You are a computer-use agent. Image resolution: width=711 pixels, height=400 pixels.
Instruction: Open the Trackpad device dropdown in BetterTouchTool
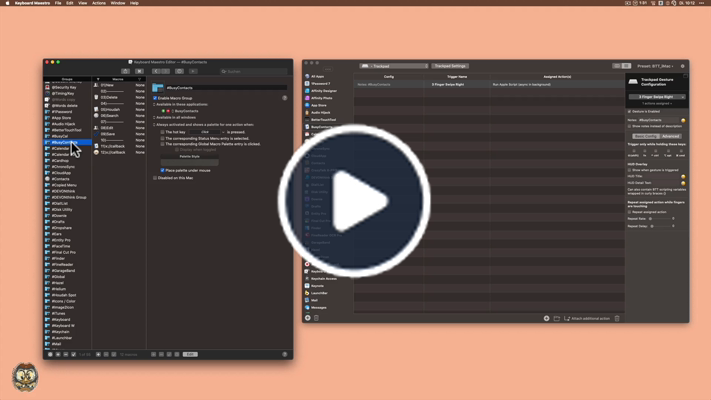tap(394, 66)
